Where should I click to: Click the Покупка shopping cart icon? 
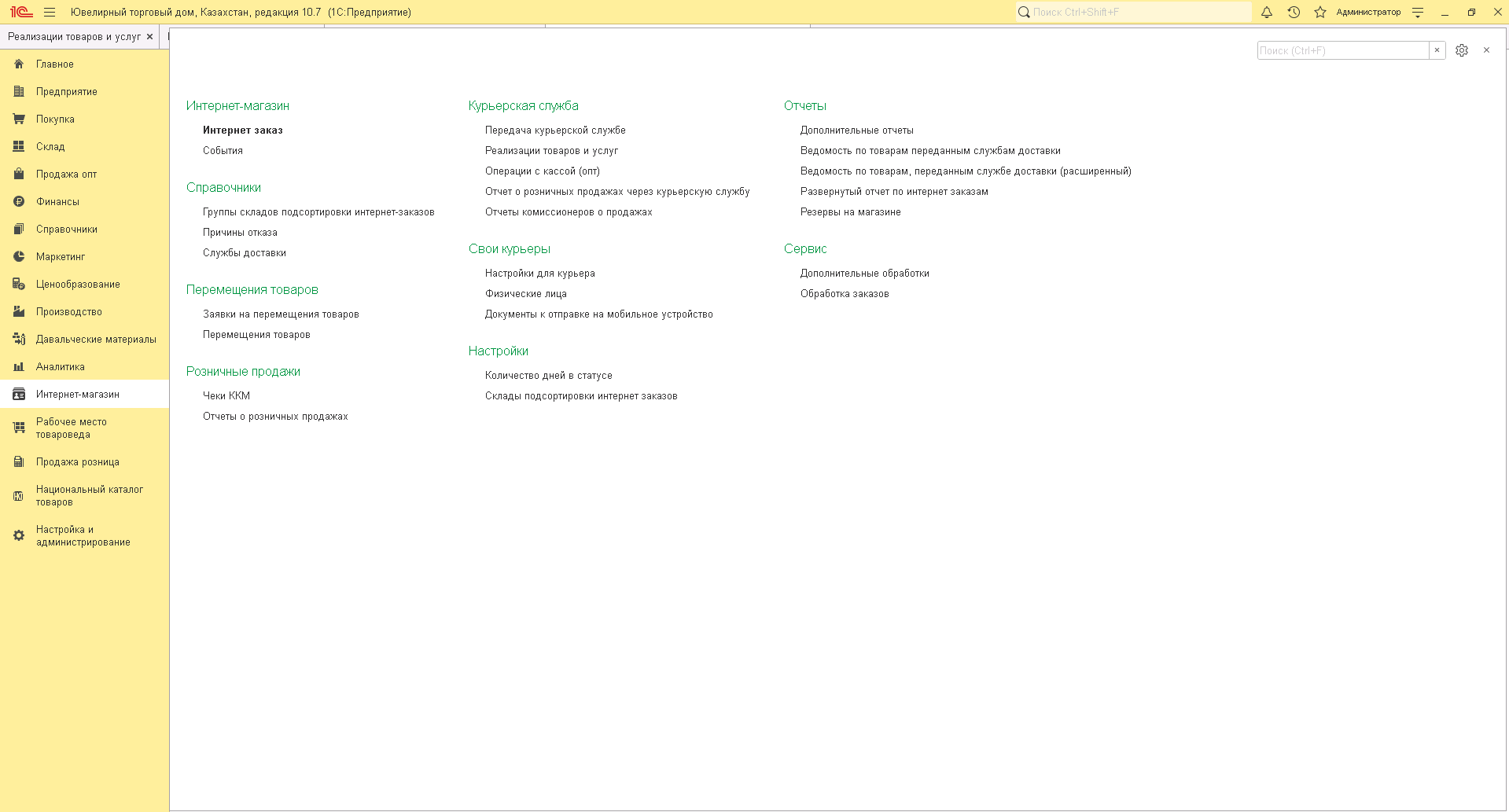click(x=19, y=119)
